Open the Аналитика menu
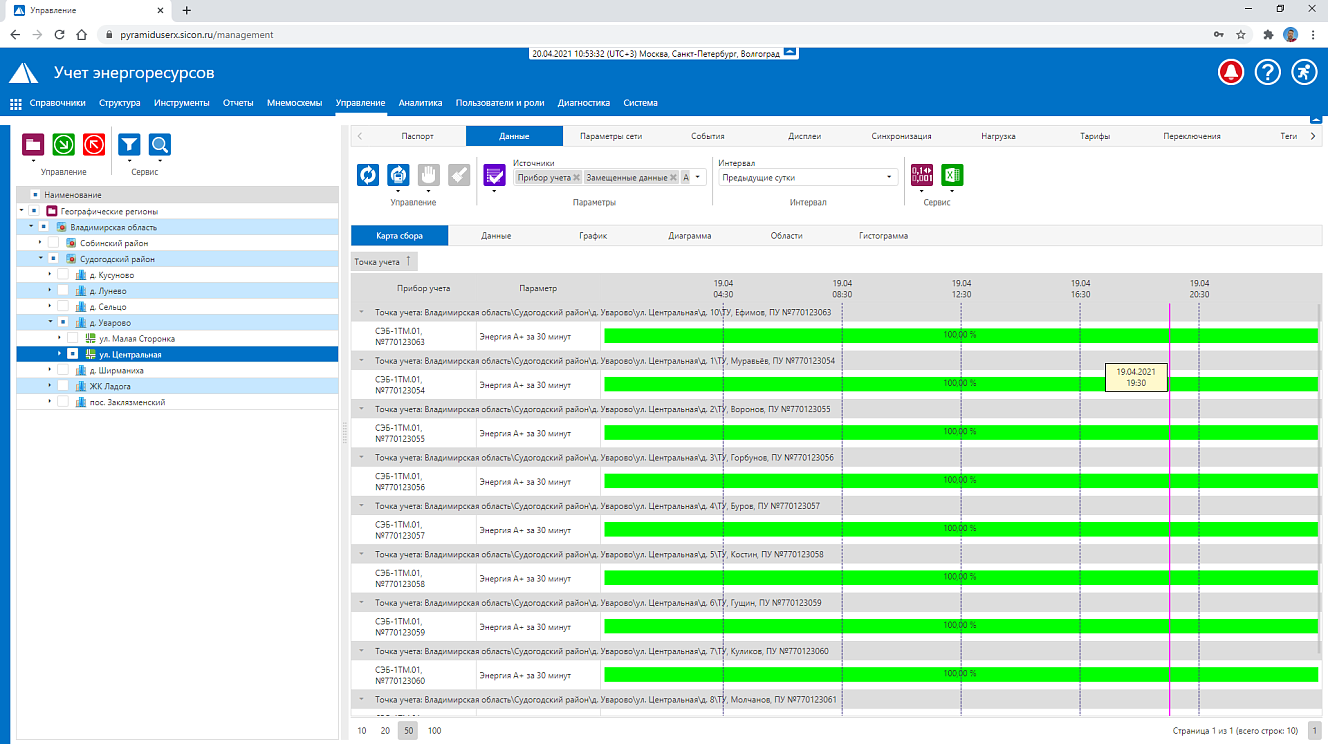 [x=420, y=103]
